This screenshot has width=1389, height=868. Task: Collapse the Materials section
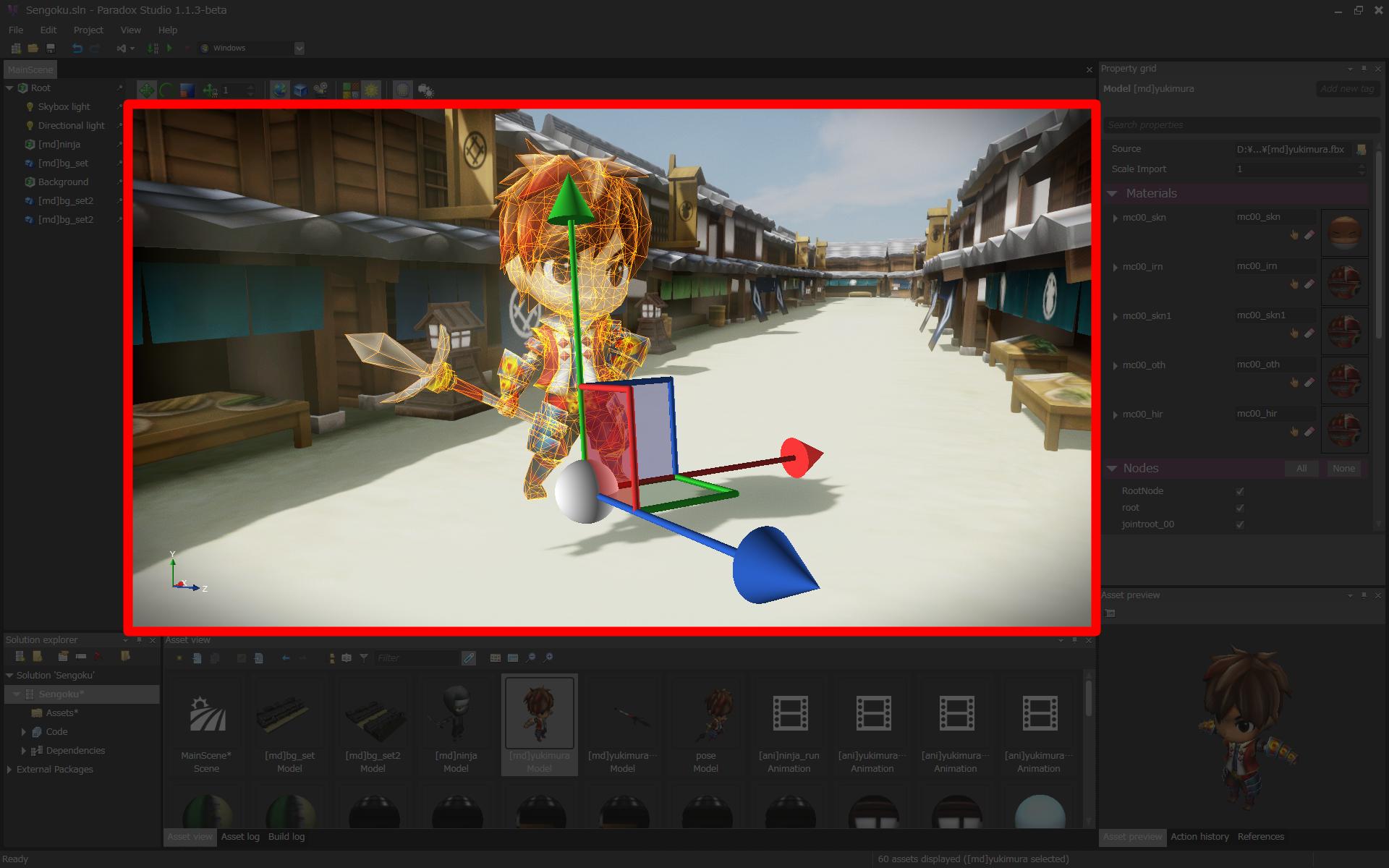[x=1113, y=193]
